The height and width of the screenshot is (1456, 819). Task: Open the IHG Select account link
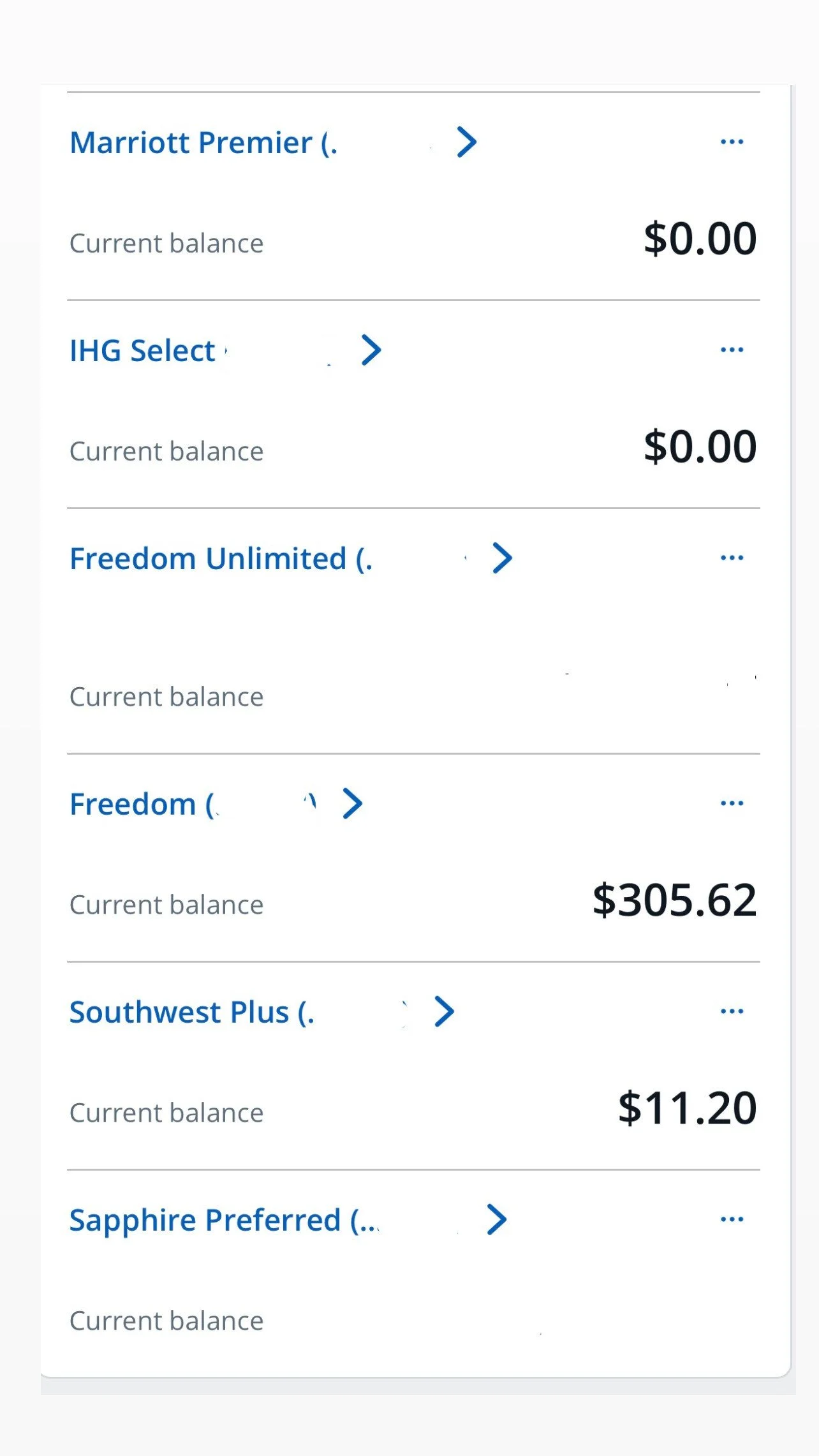pos(143,350)
